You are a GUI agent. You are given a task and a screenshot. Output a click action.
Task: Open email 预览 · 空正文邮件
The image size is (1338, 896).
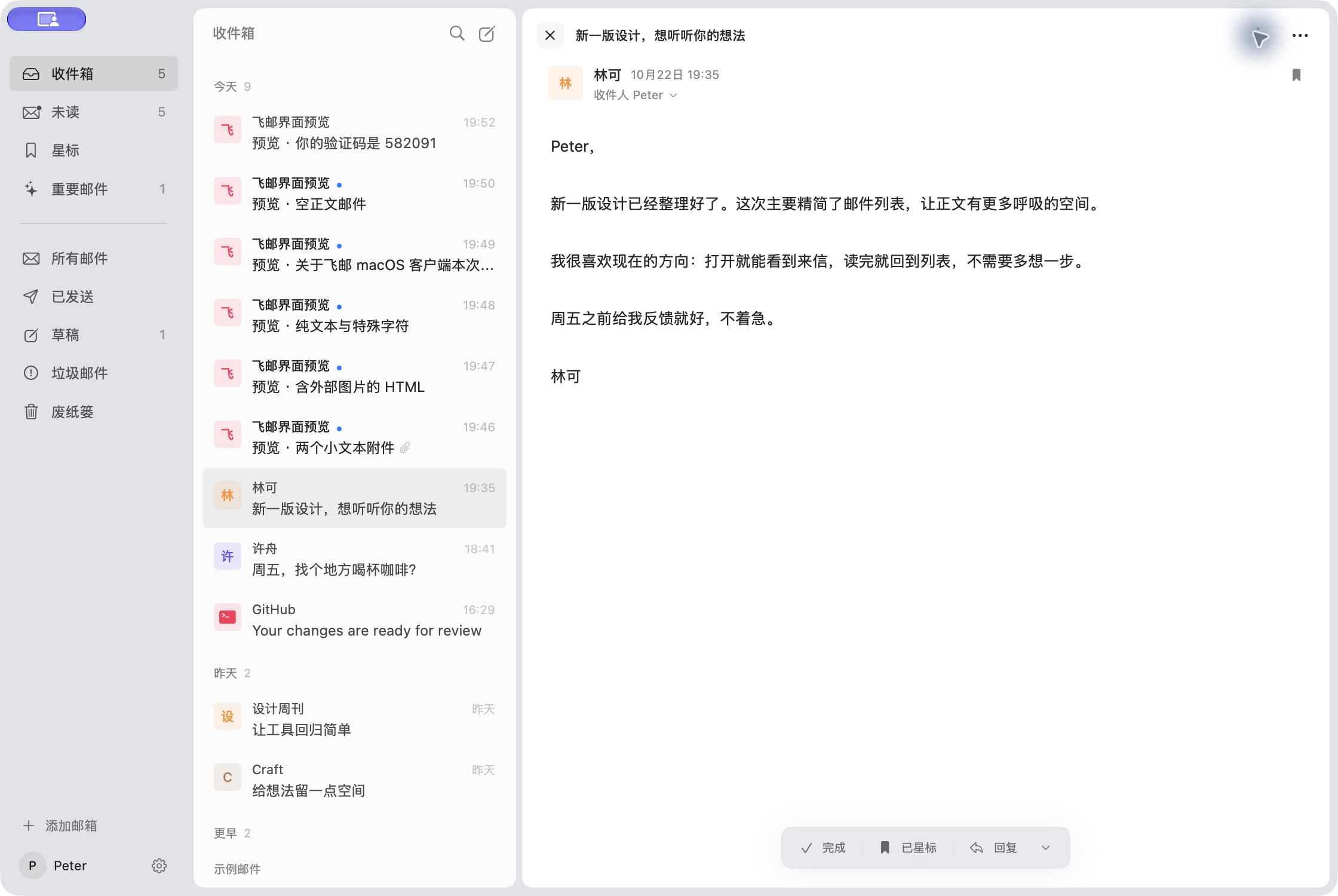pyautogui.click(x=355, y=194)
